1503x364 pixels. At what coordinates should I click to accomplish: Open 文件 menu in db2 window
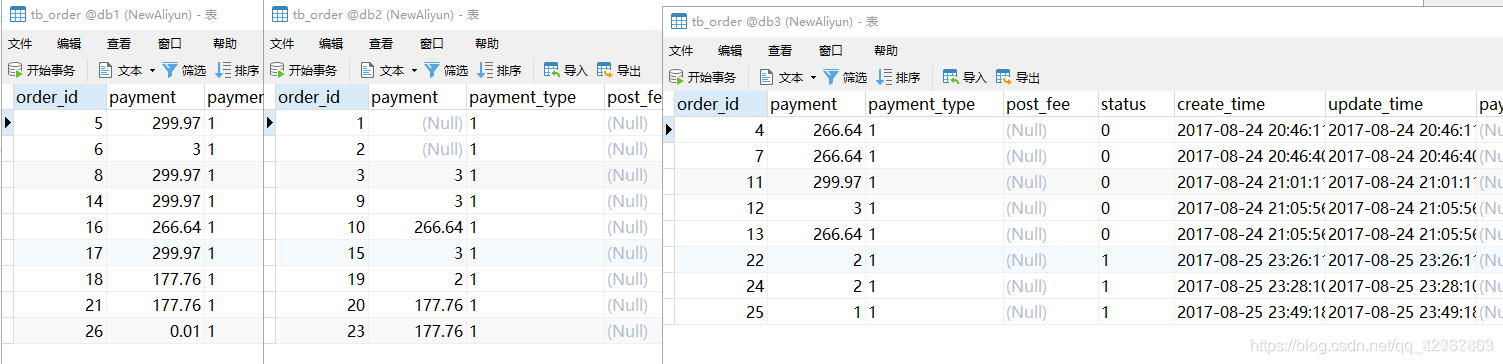[282, 43]
